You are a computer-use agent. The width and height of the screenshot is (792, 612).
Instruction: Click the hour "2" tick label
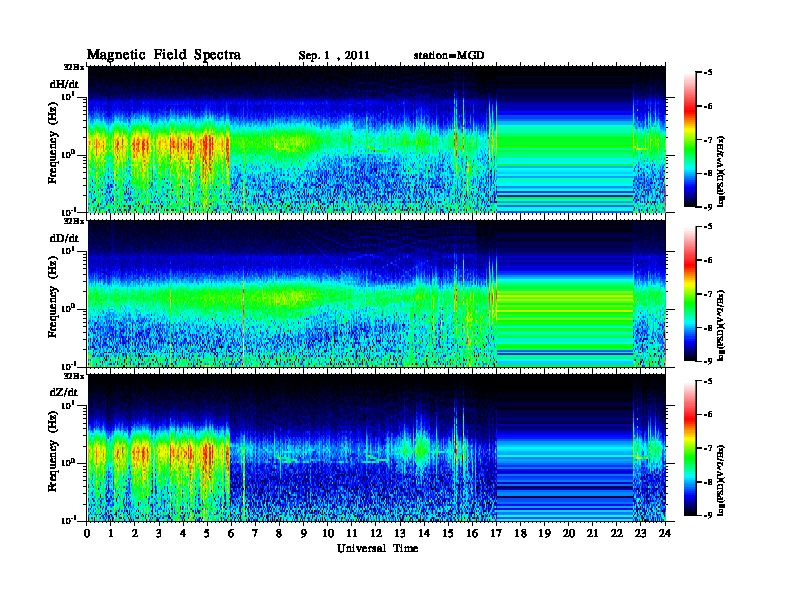(135, 533)
